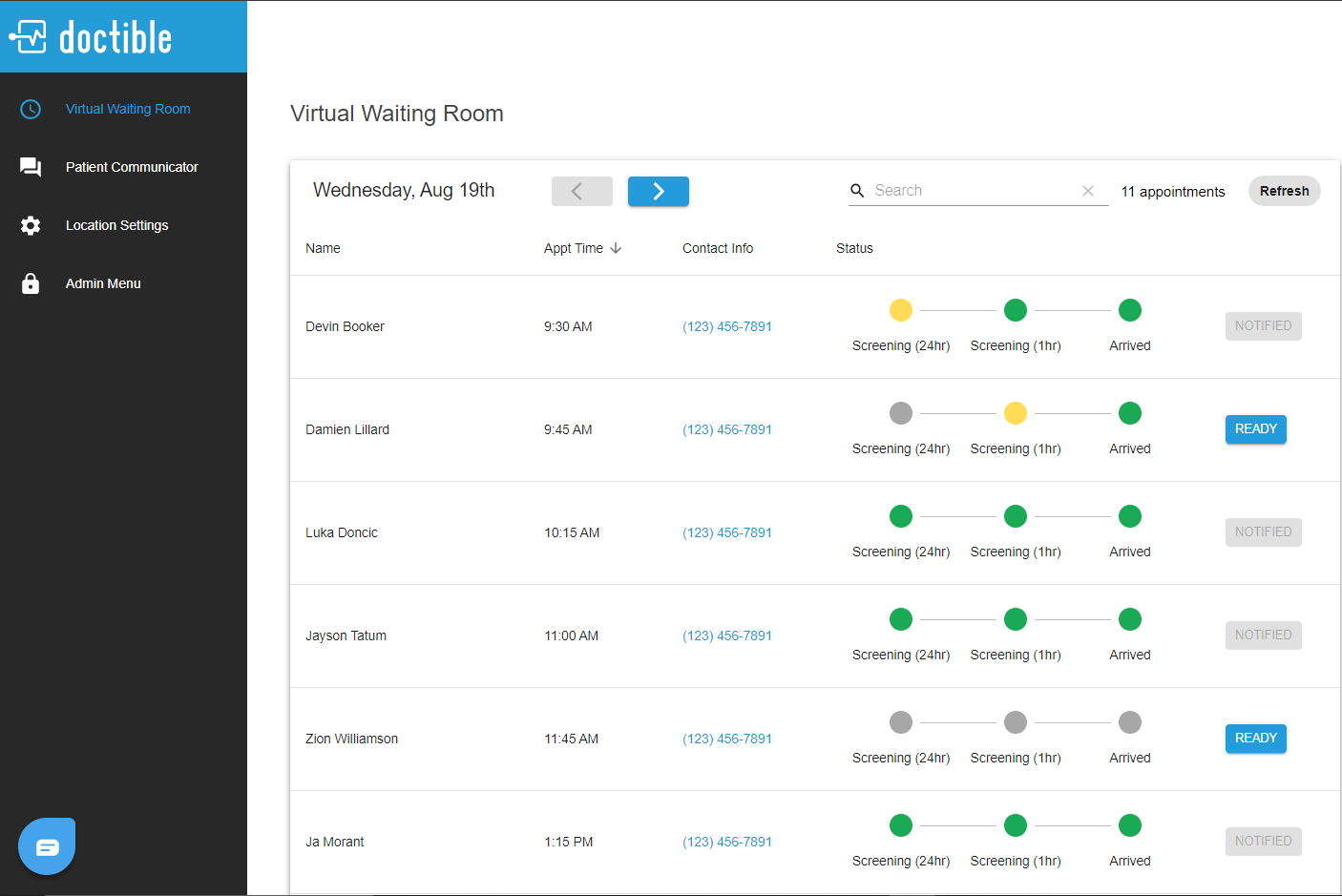The image size is (1342, 896).
Task: Sort by Appt Time column arrow
Action: coord(616,248)
